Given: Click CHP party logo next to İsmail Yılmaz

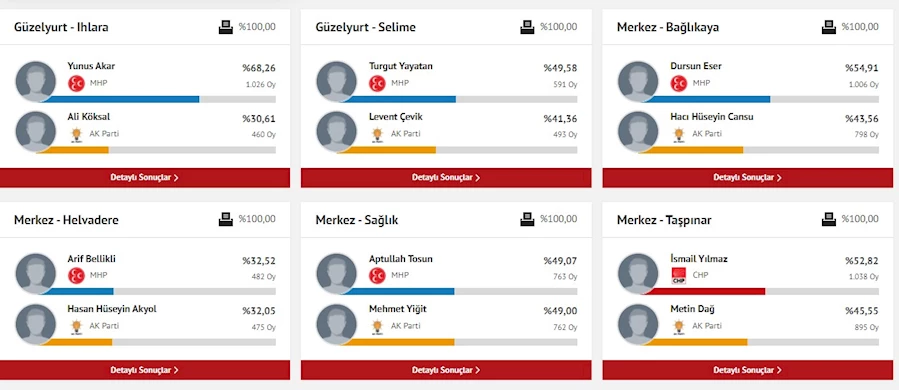Looking at the screenshot, I should pos(679,276).
